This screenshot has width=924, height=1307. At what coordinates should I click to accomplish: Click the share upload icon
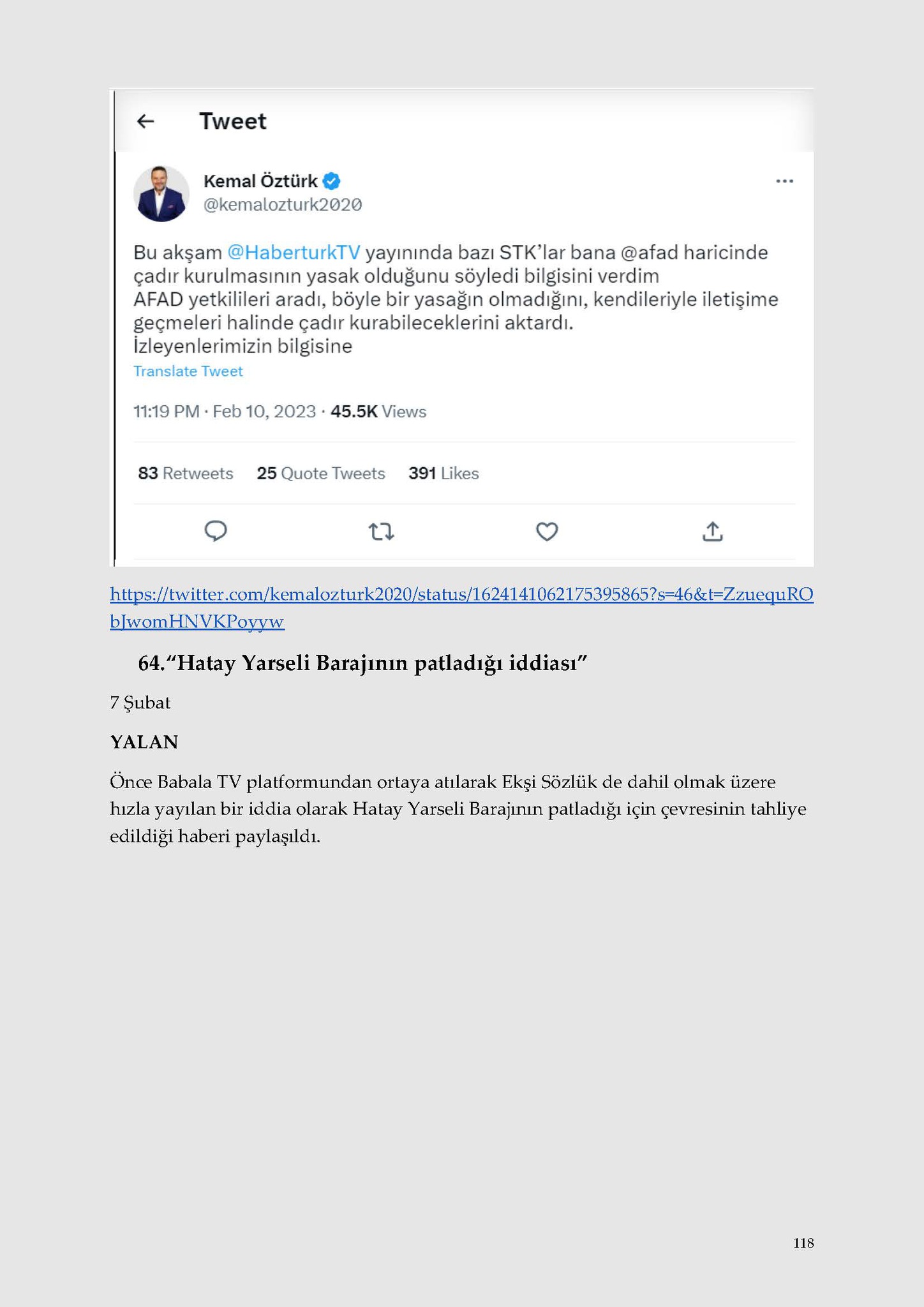[712, 531]
